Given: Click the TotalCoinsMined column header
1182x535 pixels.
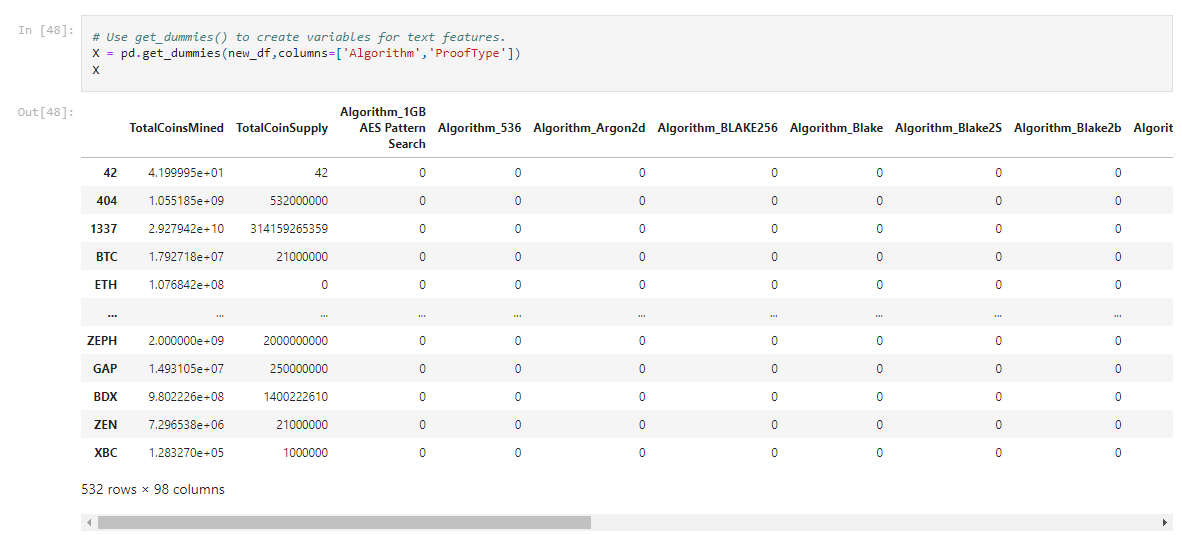Looking at the screenshot, I should click(x=176, y=128).
